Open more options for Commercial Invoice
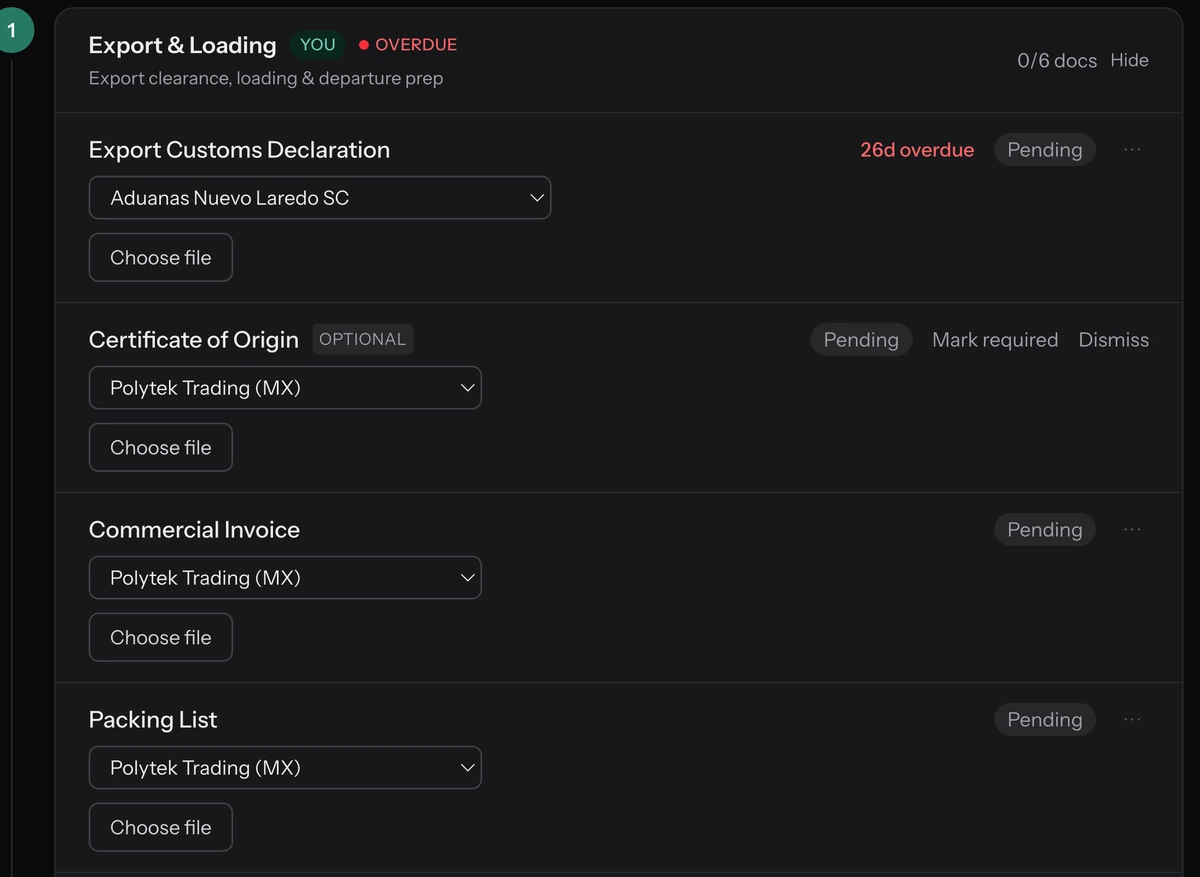Viewport: 1200px width, 877px height. tap(1132, 530)
